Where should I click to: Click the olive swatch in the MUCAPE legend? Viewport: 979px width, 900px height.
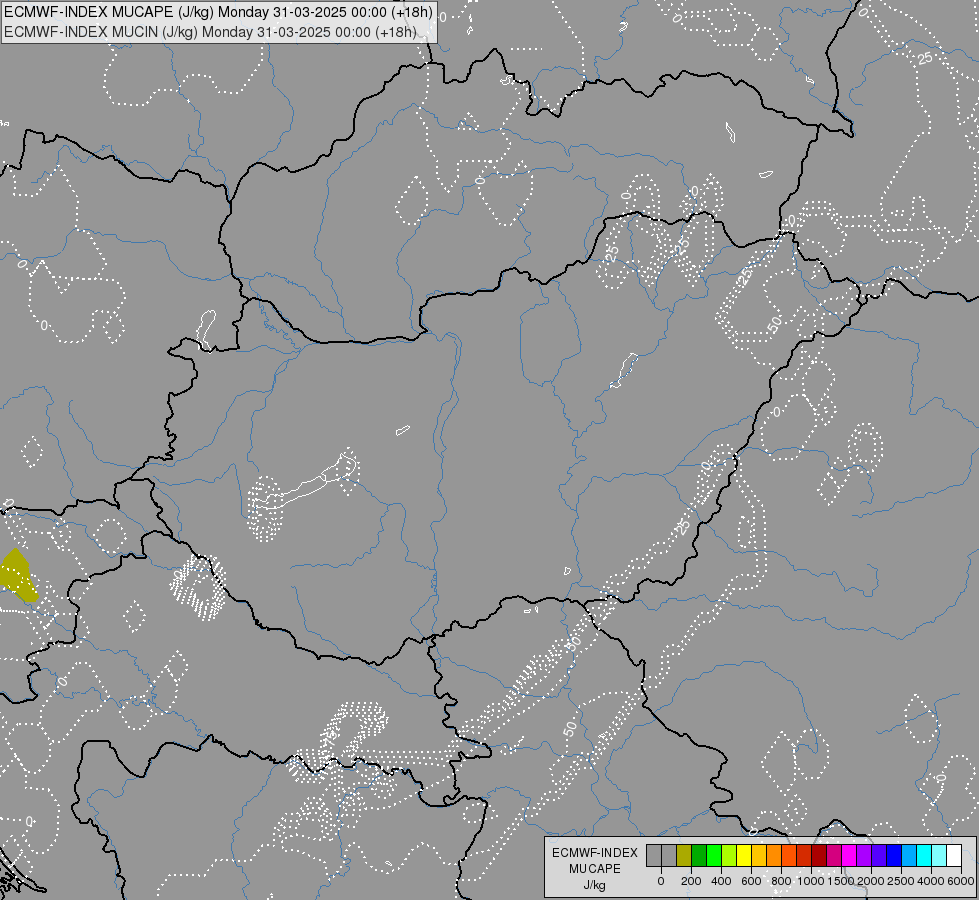pyautogui.click(x=684, y=856)
